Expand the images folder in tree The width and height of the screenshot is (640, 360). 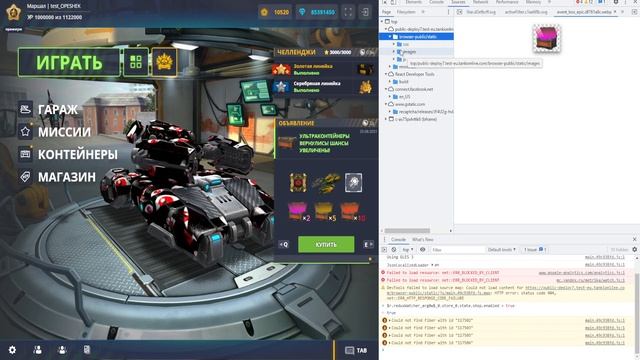[x=394, y=52]
